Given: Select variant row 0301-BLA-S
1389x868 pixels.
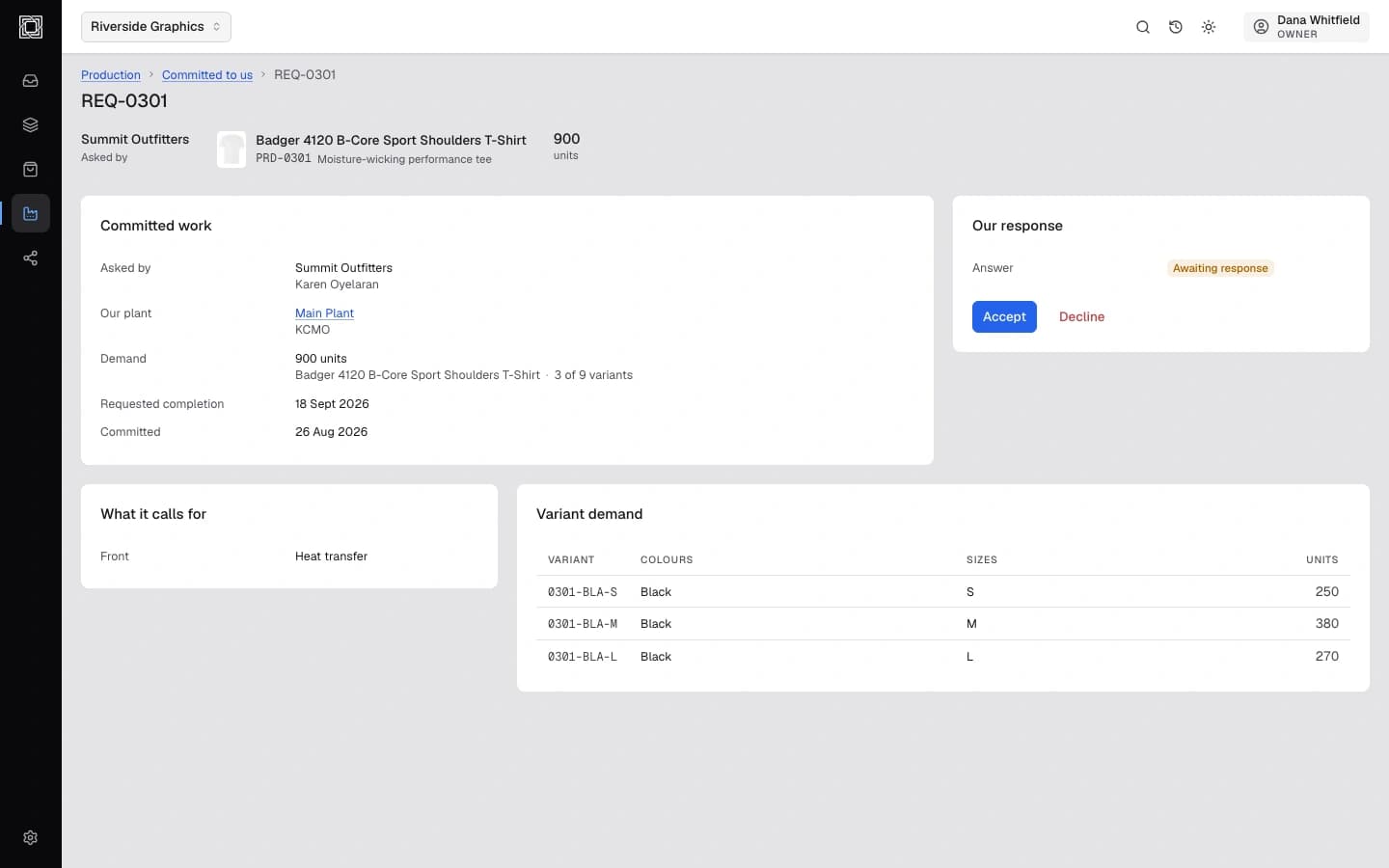Looking at the screenshot, I should point(943,592).
